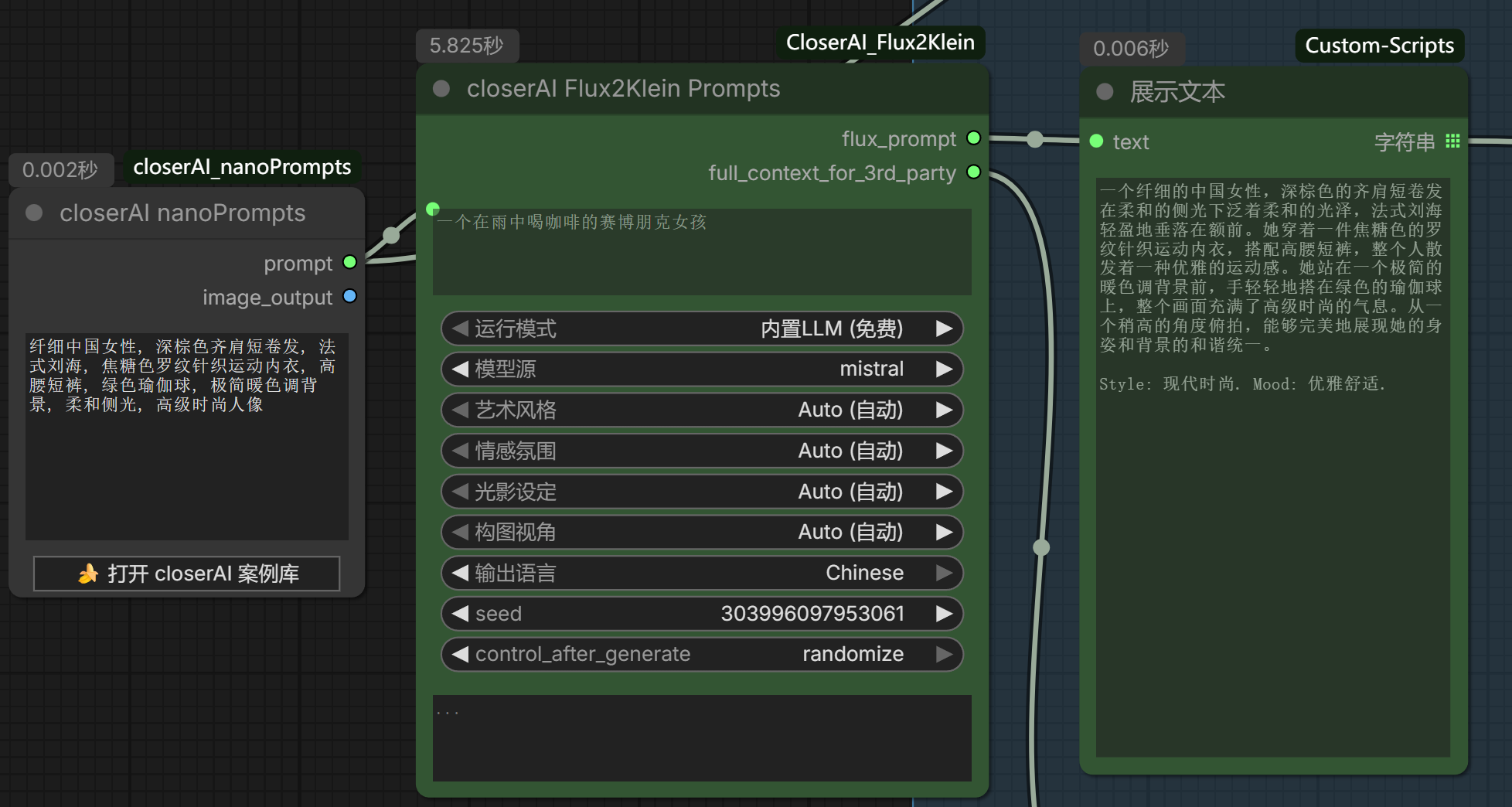
Task: Collapse the closerAI nanoPrompts node
Action: pos(34,213)
